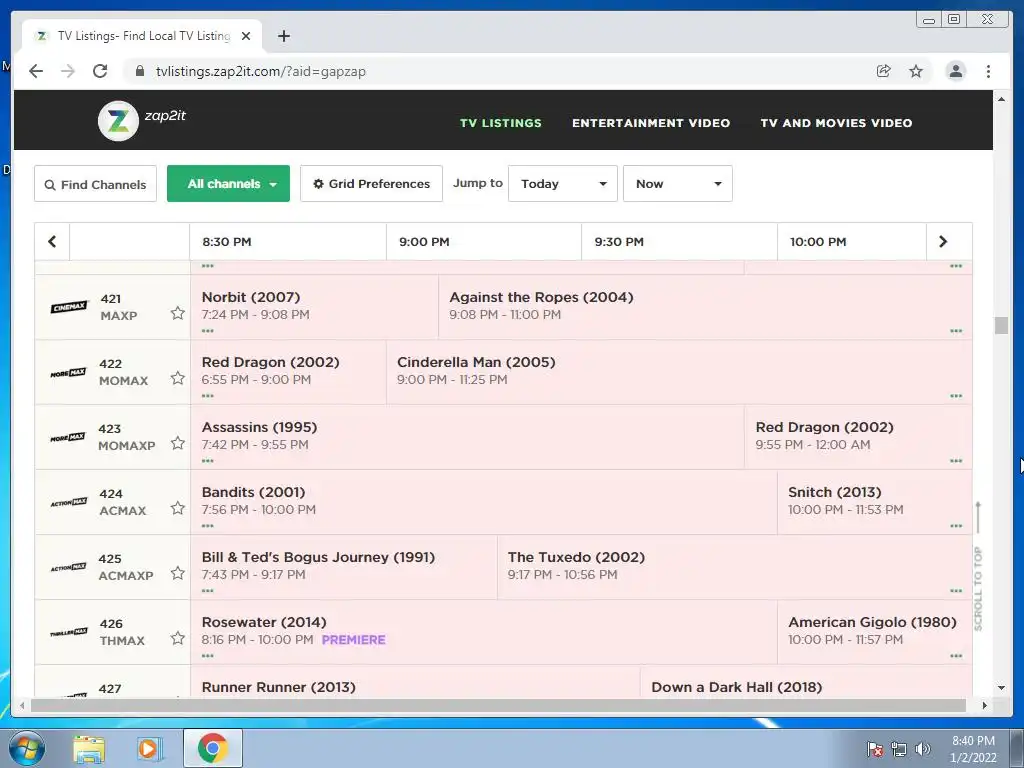Favorite channel 426 THMAX star
This screenshot has height=768, width=1024.
tap(178, 638)
